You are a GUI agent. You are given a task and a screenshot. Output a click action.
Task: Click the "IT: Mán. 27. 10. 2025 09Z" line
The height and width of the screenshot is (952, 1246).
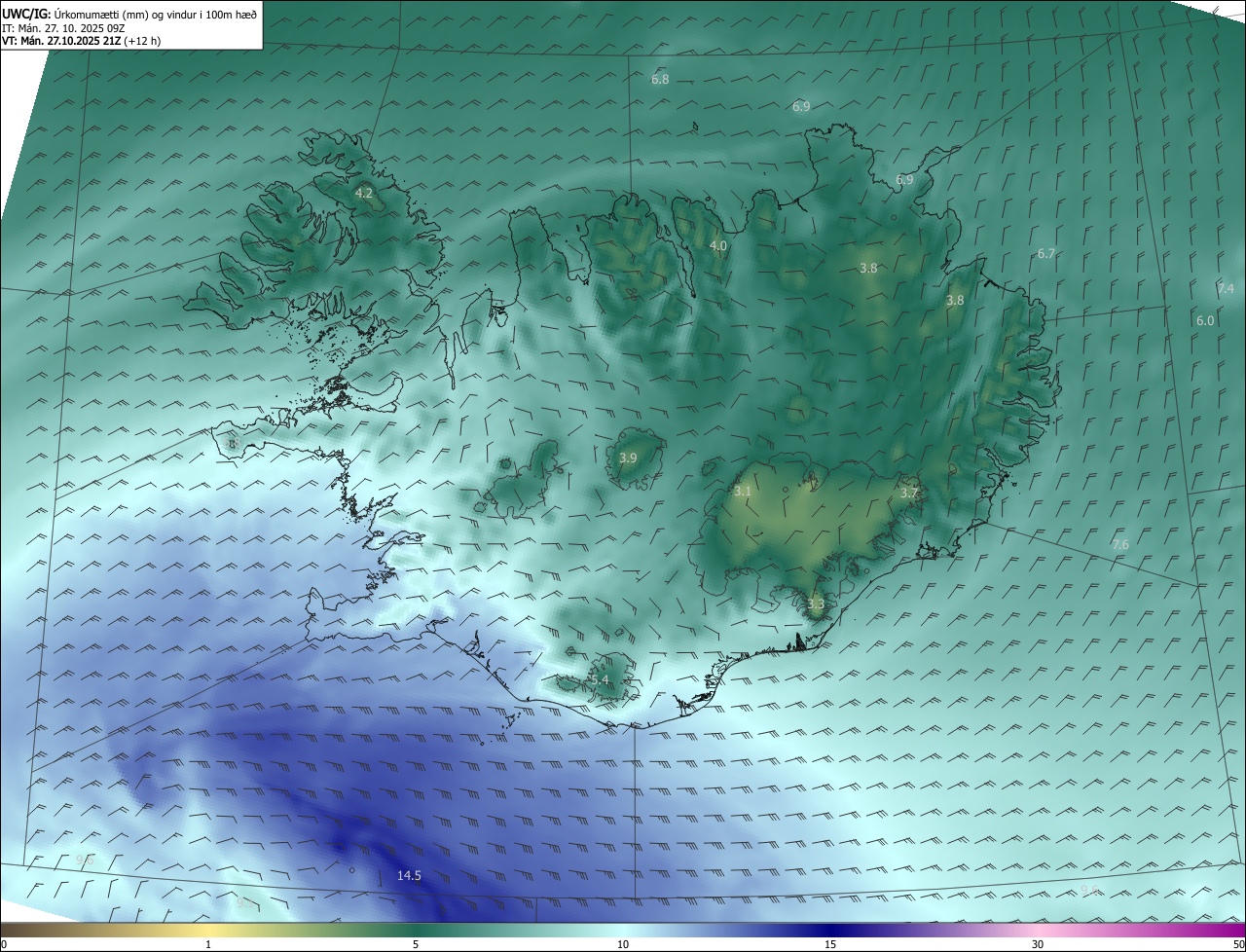[x=63, y=27]
